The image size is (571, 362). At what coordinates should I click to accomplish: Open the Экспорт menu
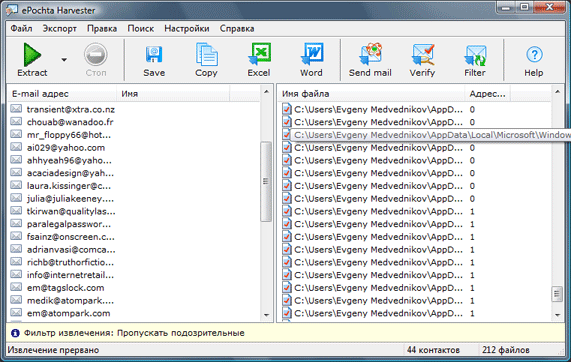[59, 28]
